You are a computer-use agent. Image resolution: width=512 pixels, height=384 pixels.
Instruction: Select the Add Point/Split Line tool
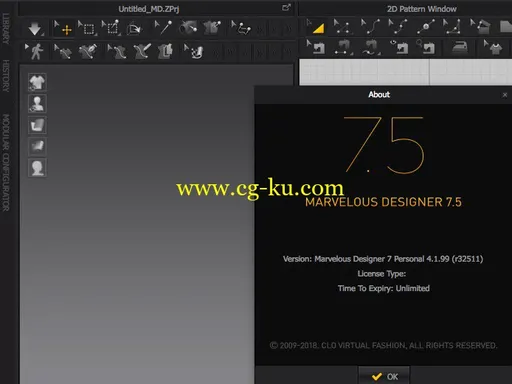426,27
